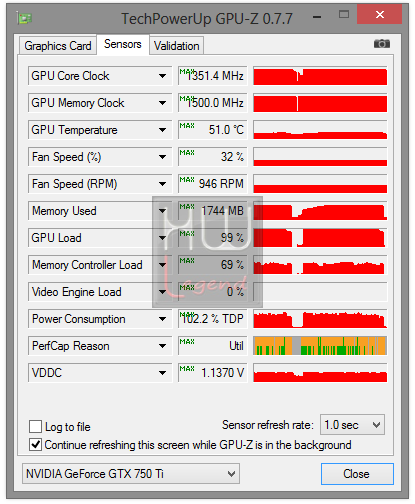
Task: Select the Sensors tab
Action: tap(123, 44)
